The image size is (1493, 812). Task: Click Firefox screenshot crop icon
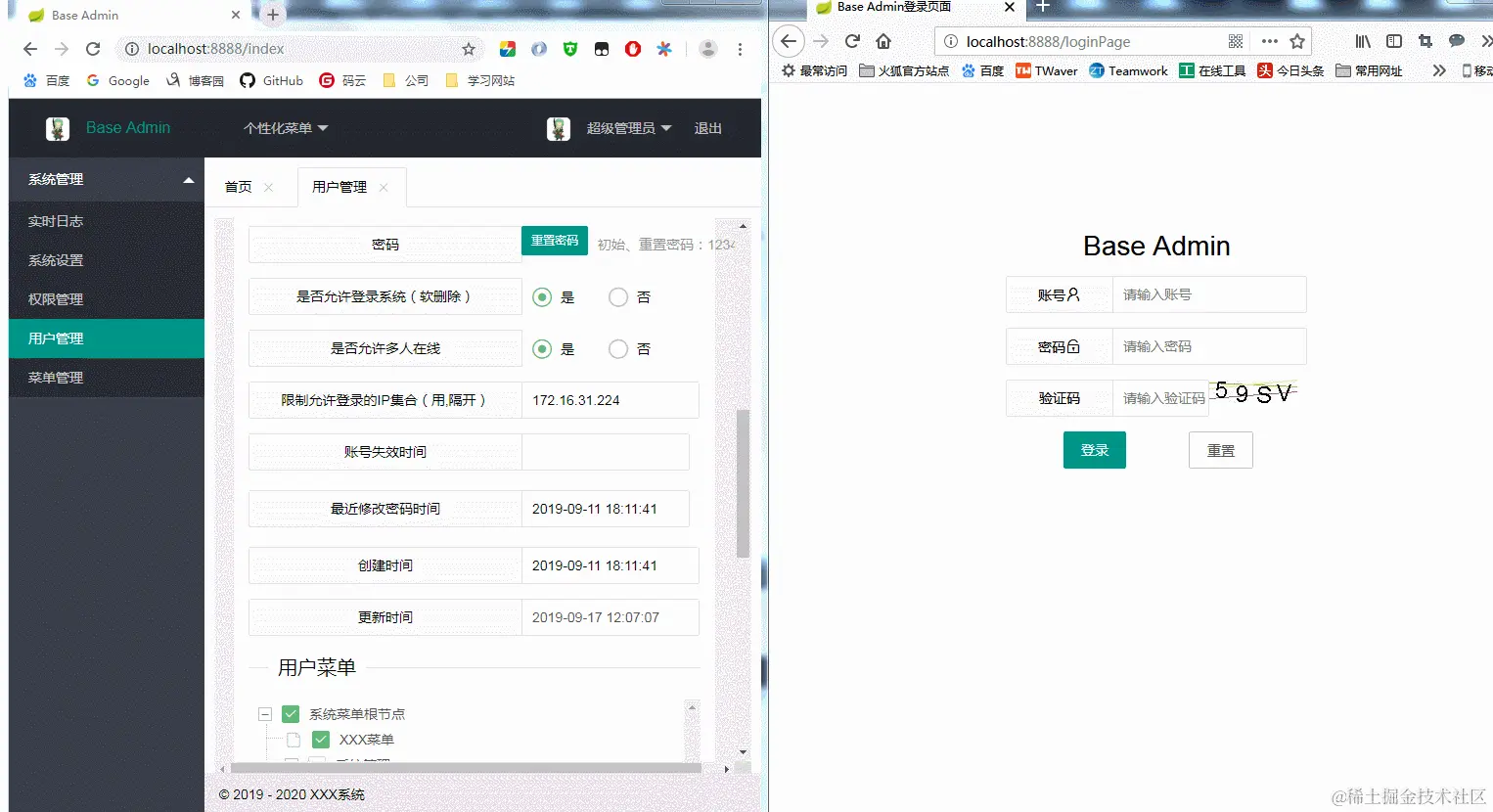pos(1425,41)
